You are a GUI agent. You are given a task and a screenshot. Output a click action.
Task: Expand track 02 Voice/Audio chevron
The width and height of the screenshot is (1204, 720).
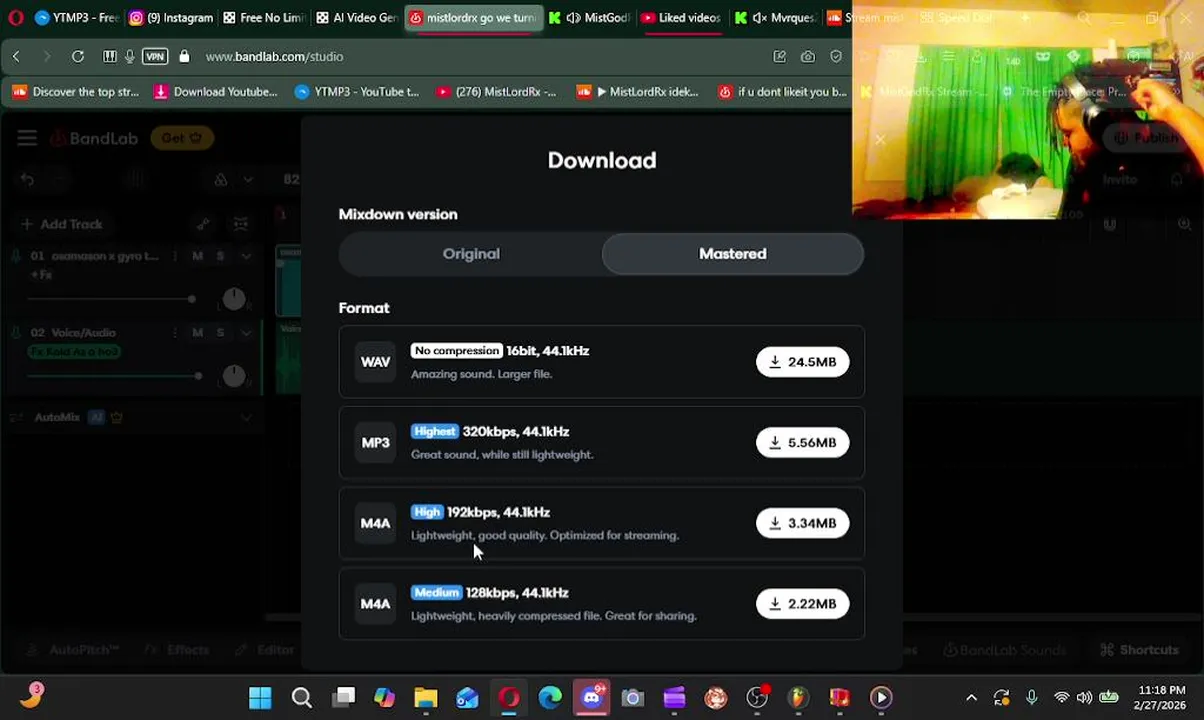(x=245, y=333)
